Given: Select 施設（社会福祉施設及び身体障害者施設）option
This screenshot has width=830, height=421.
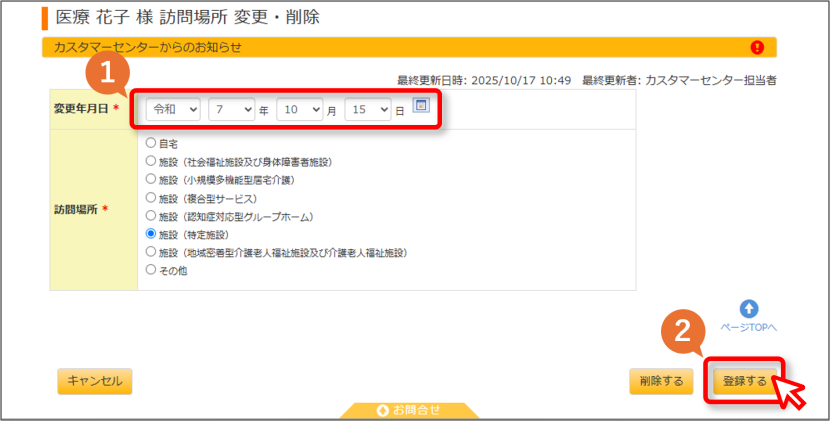Looking at the screenshot, I should tap(151, 160).
